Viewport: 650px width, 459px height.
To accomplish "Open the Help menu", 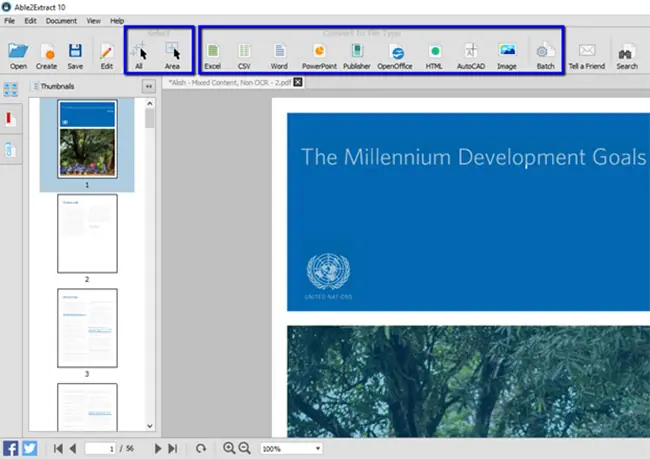I will click(x=117, y=21).
